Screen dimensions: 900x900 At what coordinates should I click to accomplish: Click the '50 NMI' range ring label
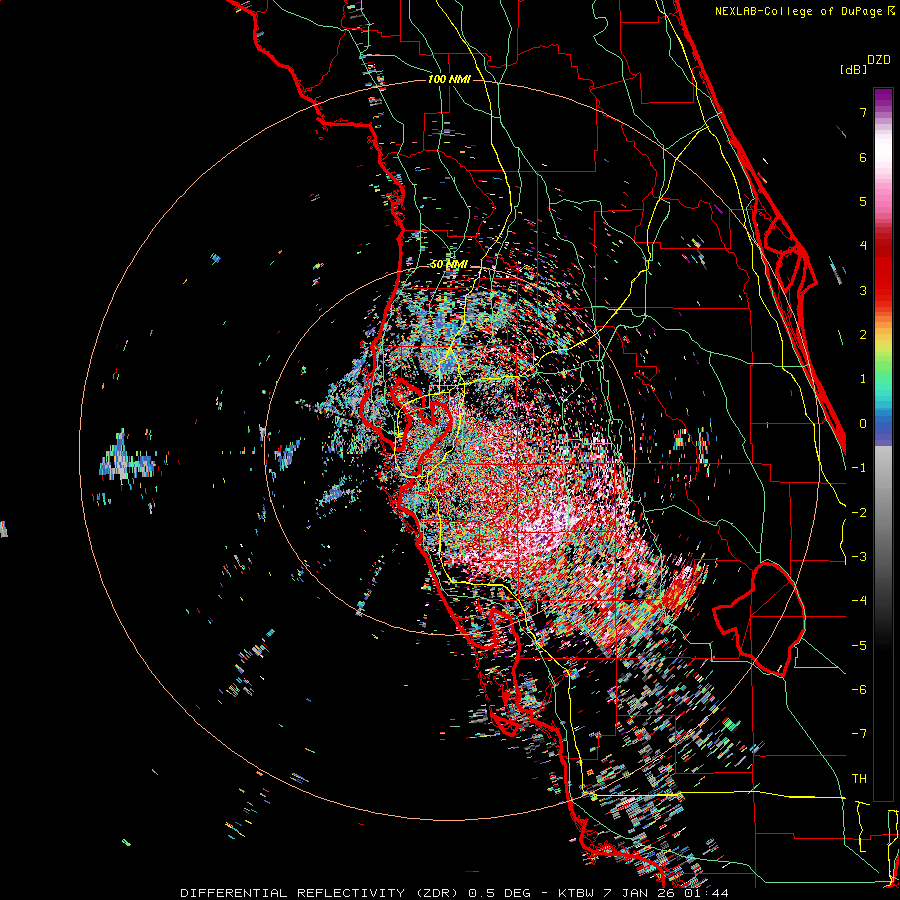(x=449, y=265)
